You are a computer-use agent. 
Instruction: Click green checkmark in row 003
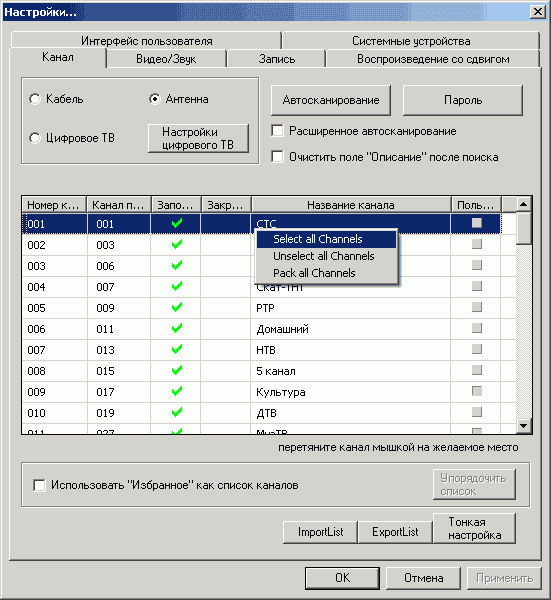(176, 265)
